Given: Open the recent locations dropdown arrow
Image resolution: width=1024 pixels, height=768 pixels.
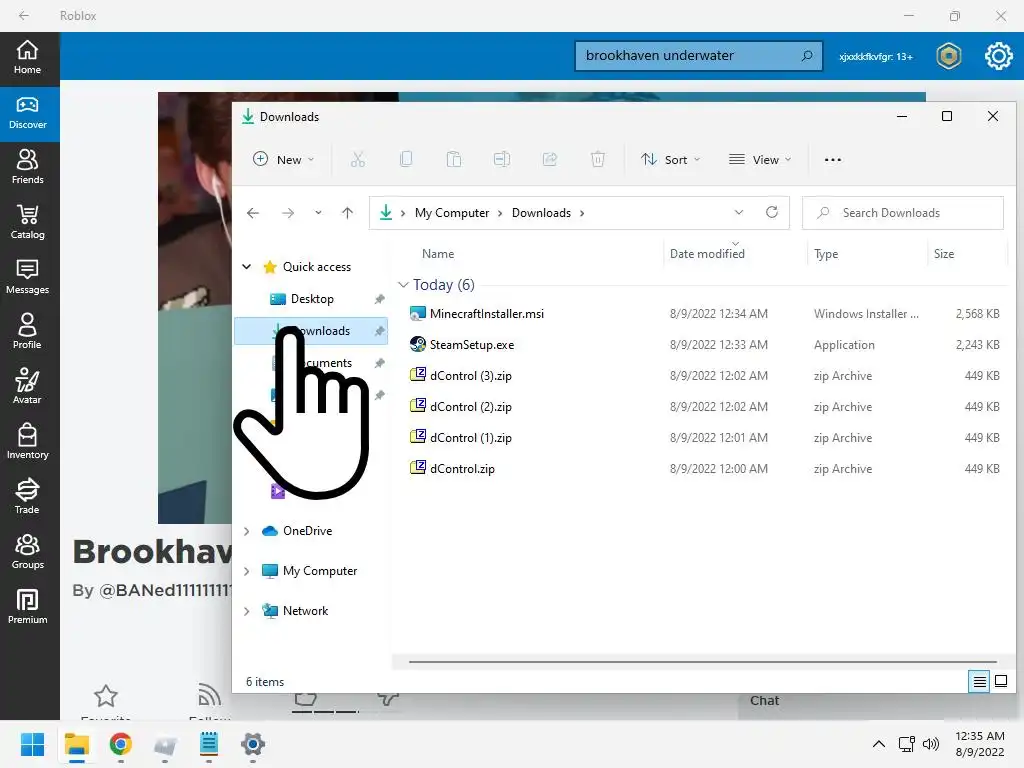Looking at the screenshot, I should click(x=318, y=212).
